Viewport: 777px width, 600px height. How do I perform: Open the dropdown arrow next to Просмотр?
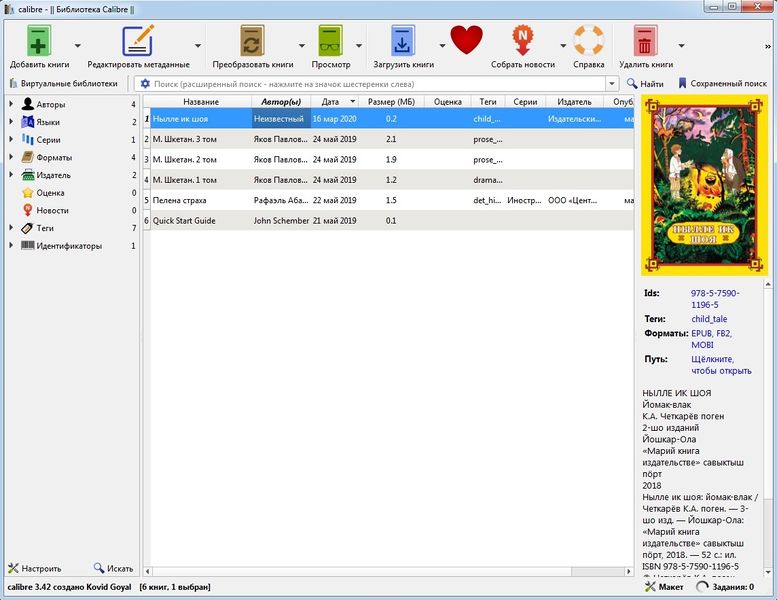point(359,46)
